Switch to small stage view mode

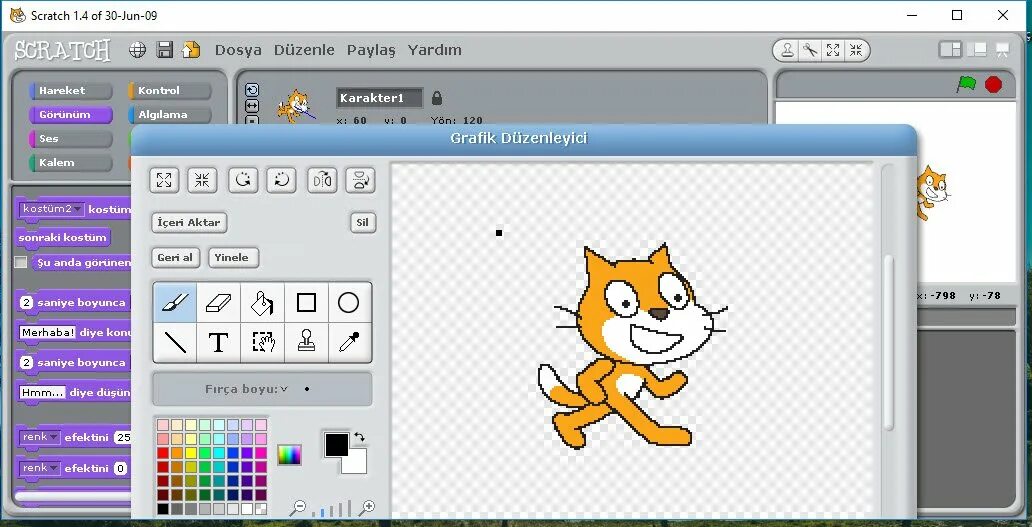pos(950,49)
